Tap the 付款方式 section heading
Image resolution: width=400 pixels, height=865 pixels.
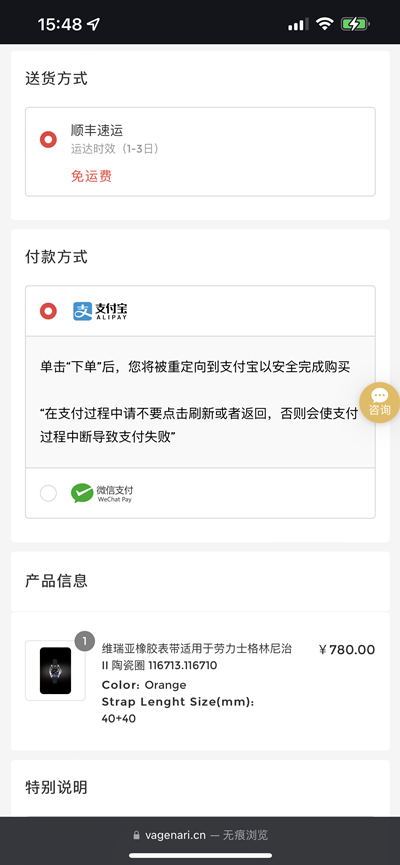pos(56,257)
